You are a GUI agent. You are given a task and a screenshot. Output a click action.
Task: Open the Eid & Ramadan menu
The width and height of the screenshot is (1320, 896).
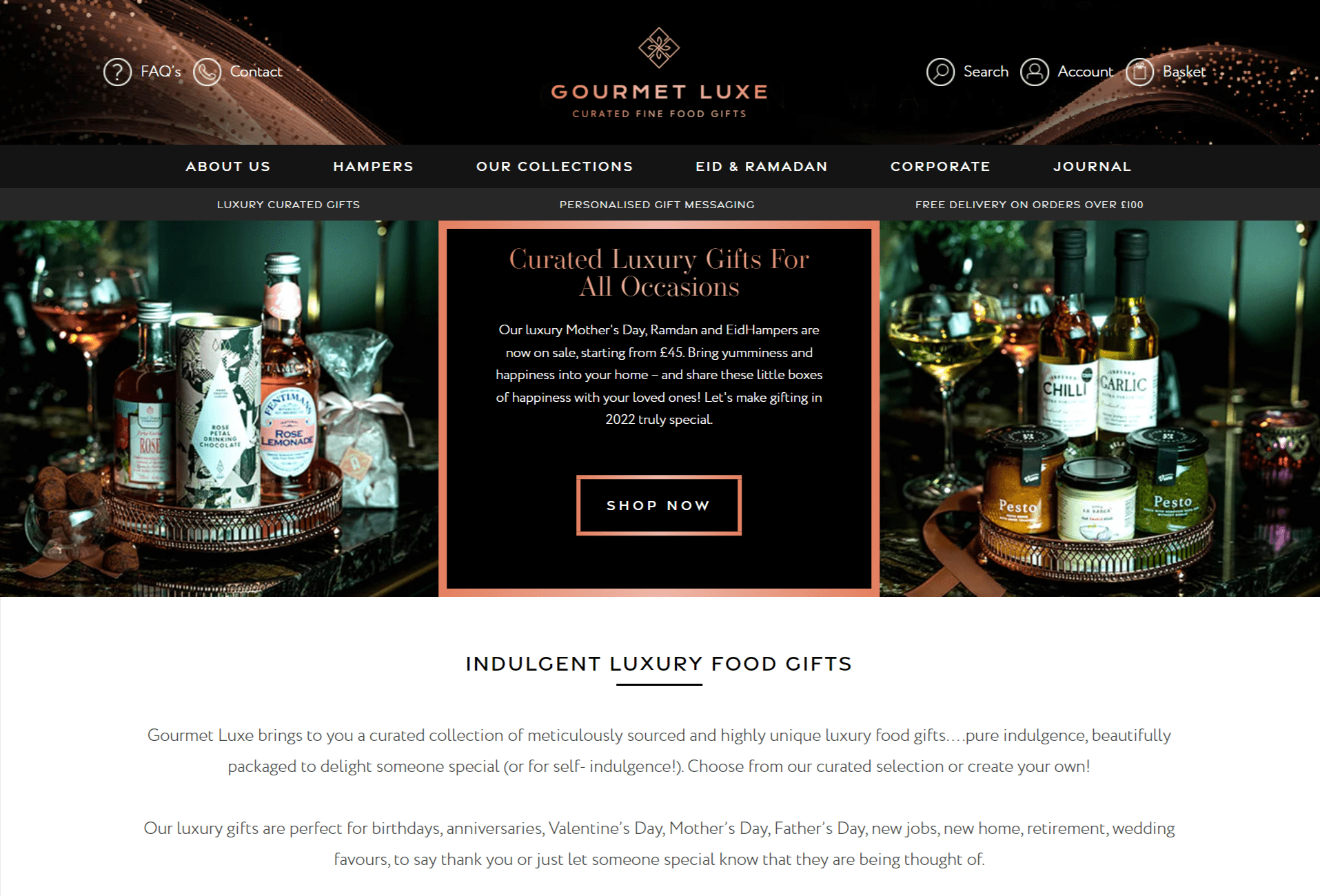761,166
